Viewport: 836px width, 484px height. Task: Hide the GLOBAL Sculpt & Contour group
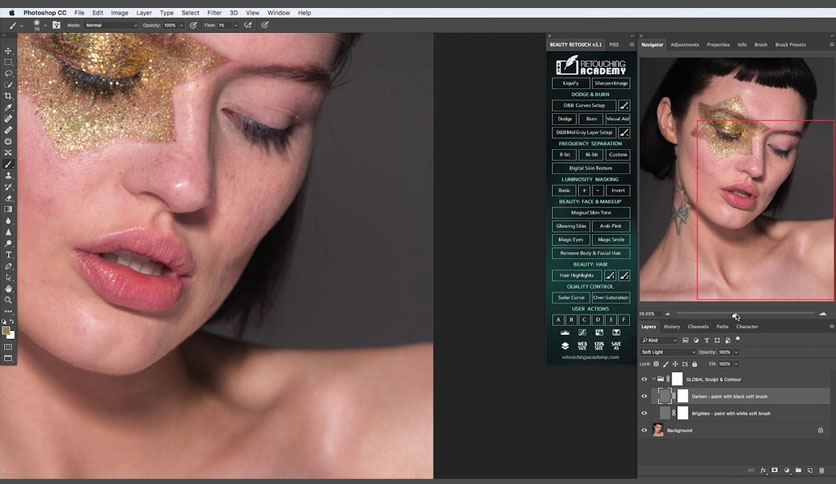tap(644, 380)
